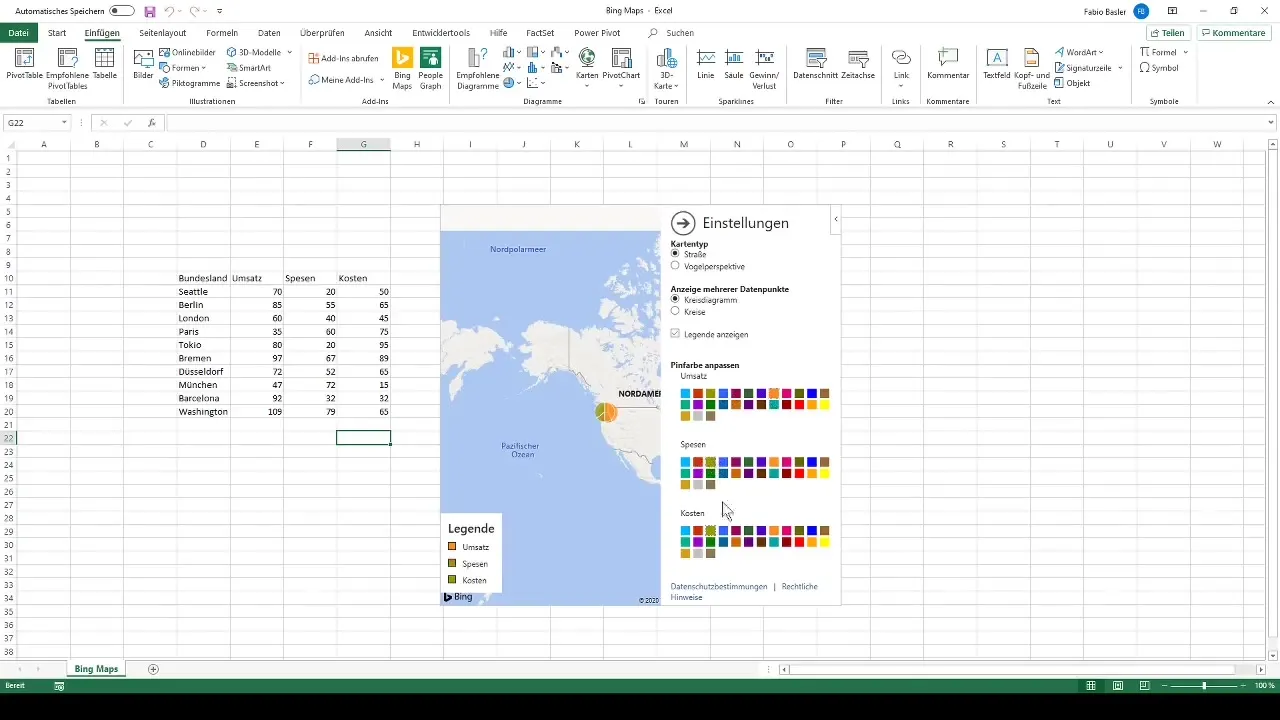
Task: Select the Kreise data point option
Action: 675,311
